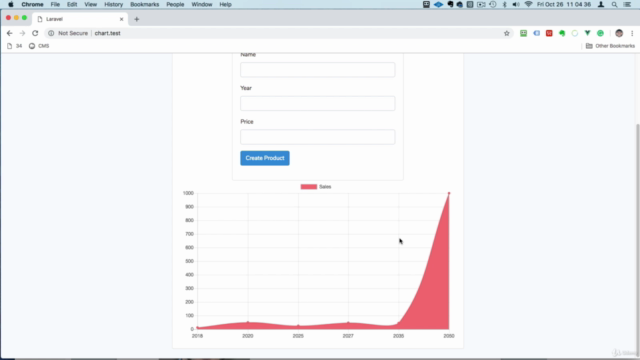Viewport: 640px width, 360px height.
Task: Click the Sales legend label
Action: [325, 187]
